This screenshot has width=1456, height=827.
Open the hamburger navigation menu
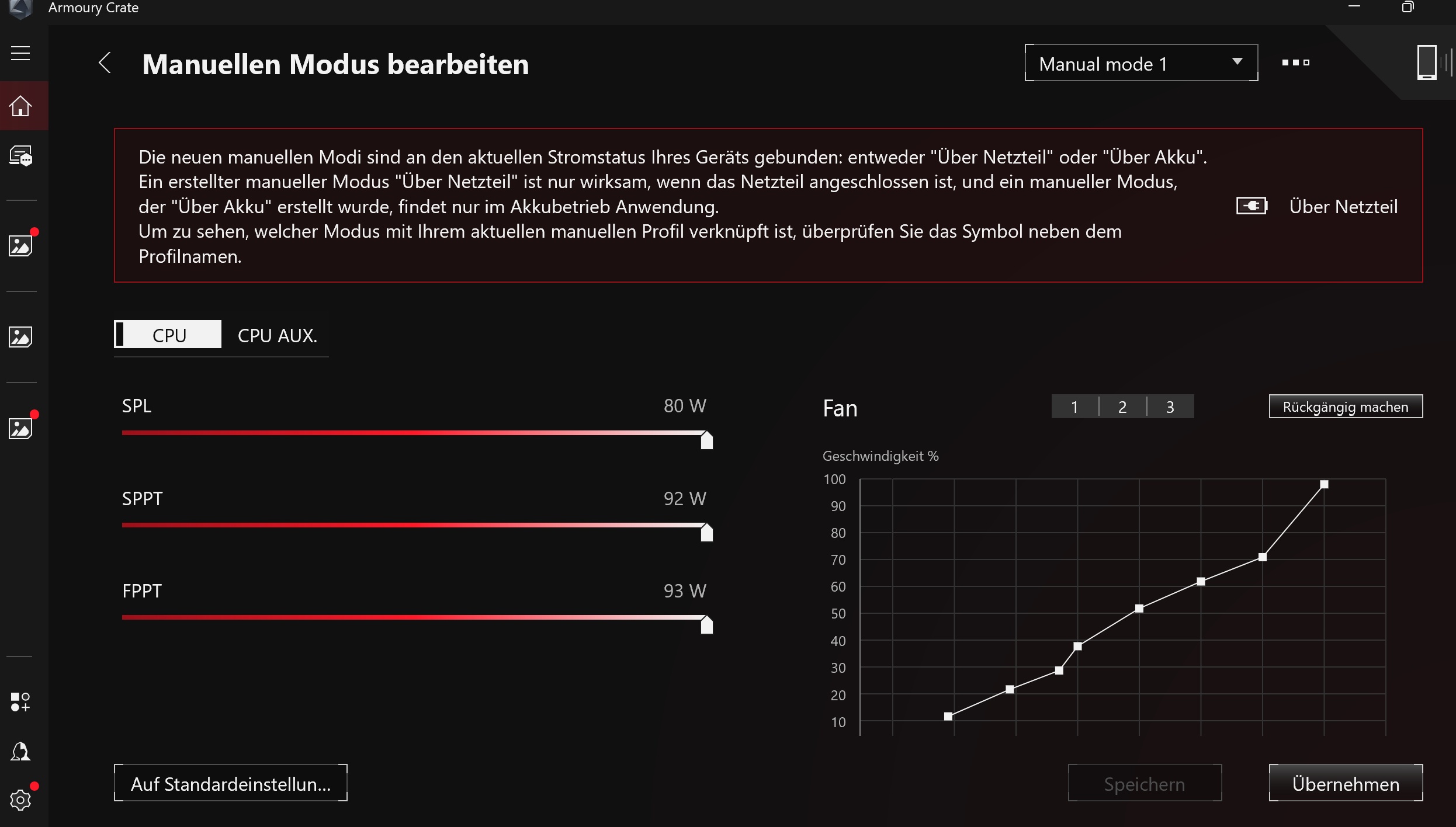click(x=20, y=53)
